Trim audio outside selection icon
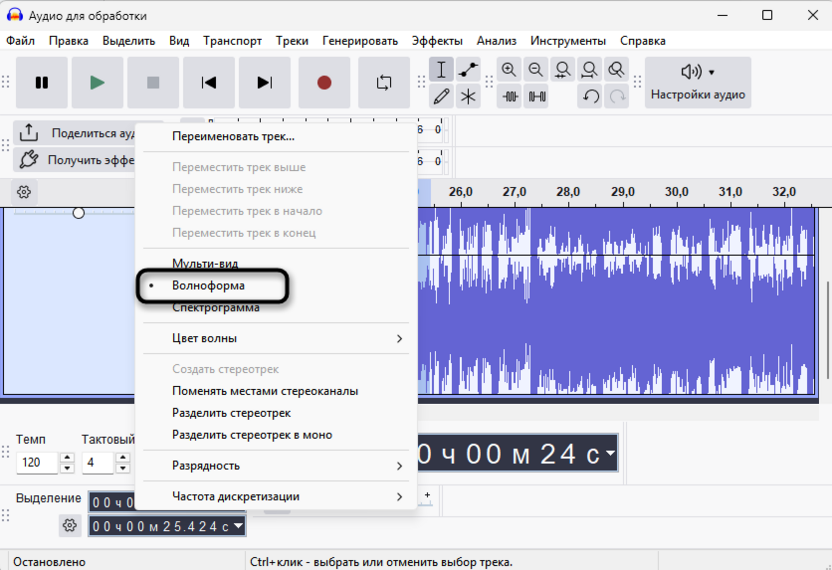This screenshot has height=570, width=832. pos(509,97)
